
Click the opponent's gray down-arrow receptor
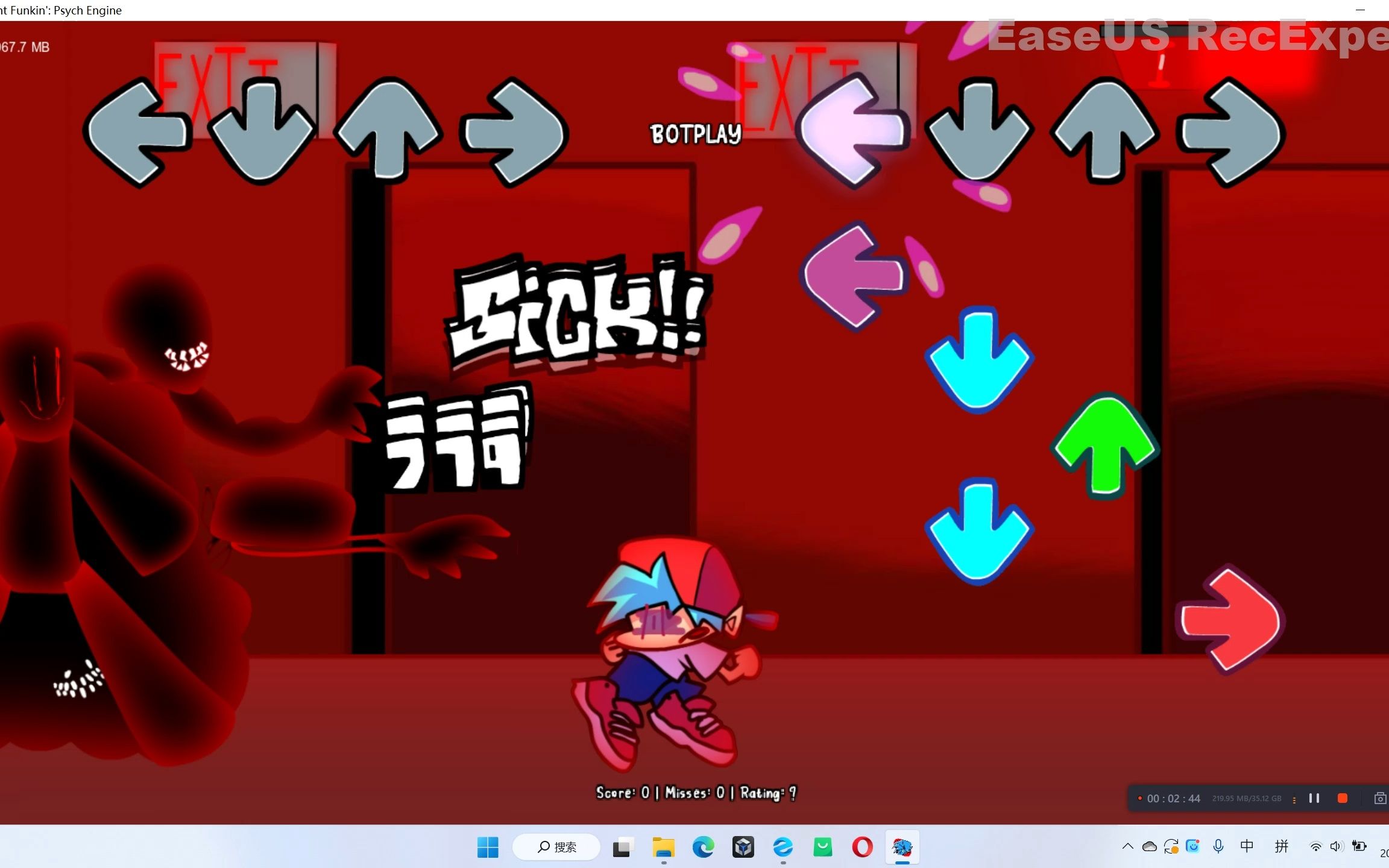262,131
